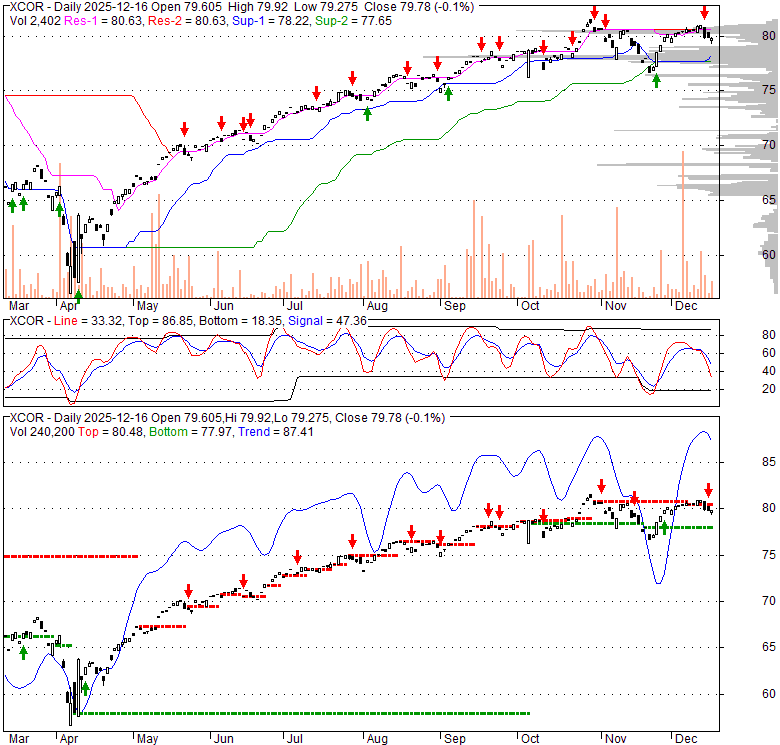Click Apr on the bottom chart's date axis
780x745 pixels.
[69, 739]
